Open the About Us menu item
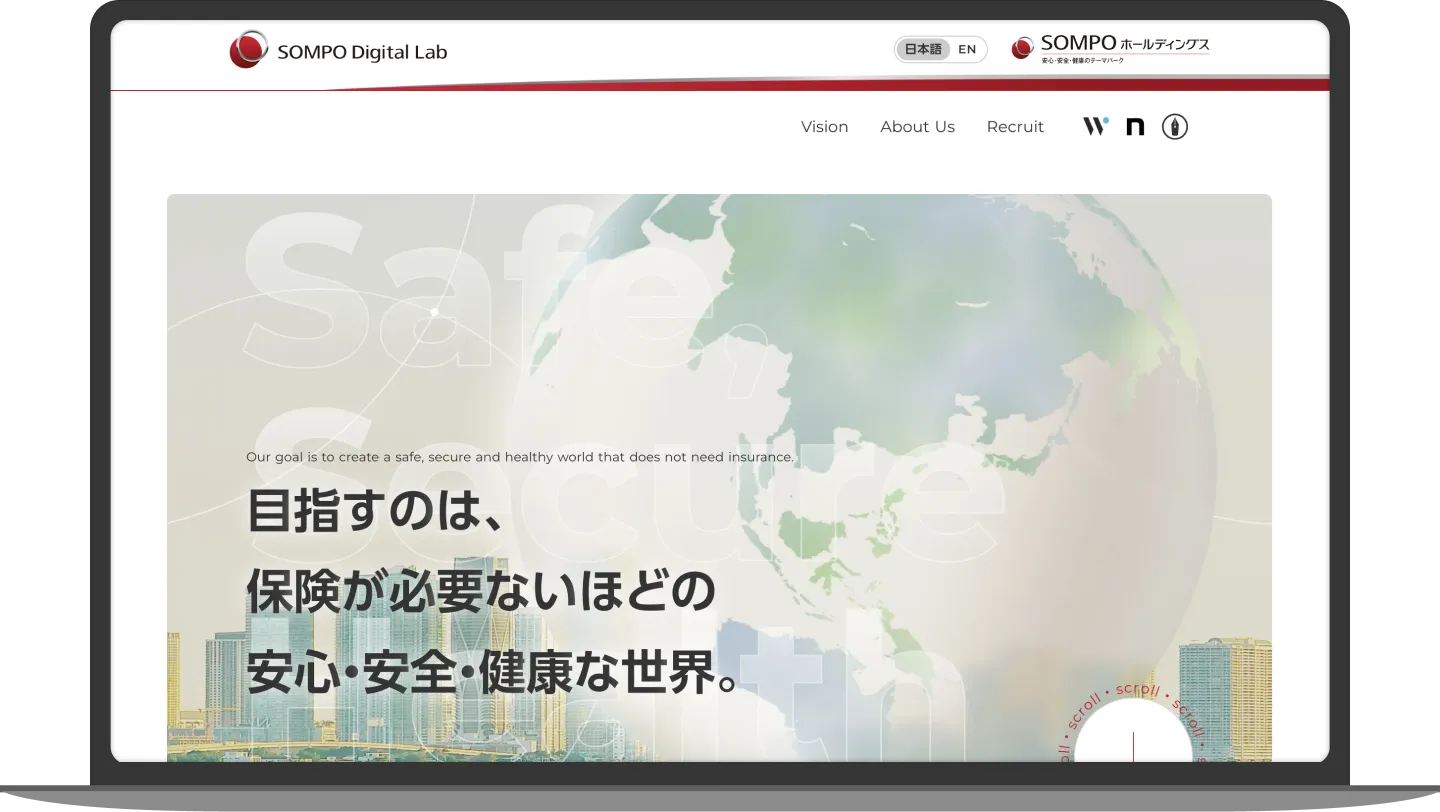This screenshot has width=1440, height=812. point(917,127)
